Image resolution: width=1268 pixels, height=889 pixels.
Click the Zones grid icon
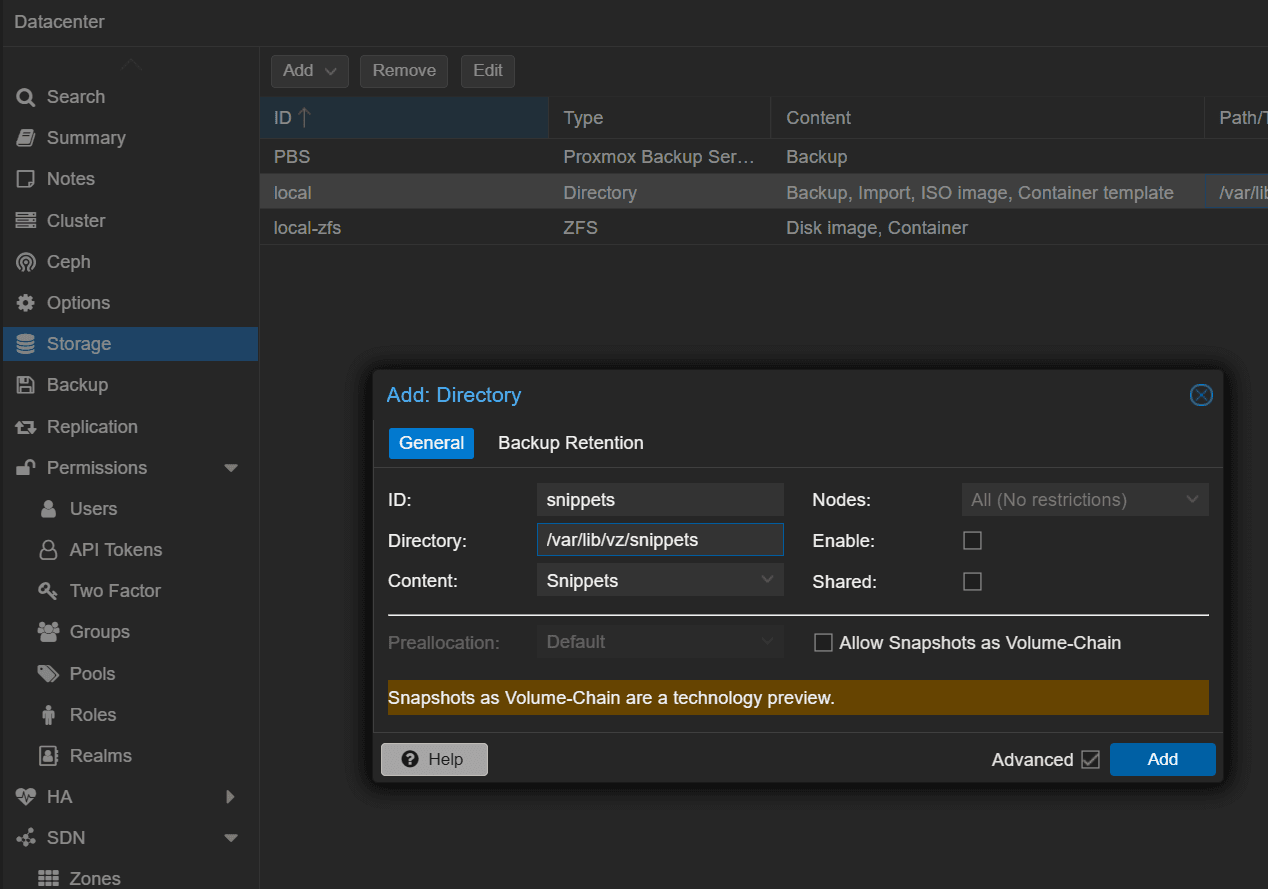tap(48, 879)
